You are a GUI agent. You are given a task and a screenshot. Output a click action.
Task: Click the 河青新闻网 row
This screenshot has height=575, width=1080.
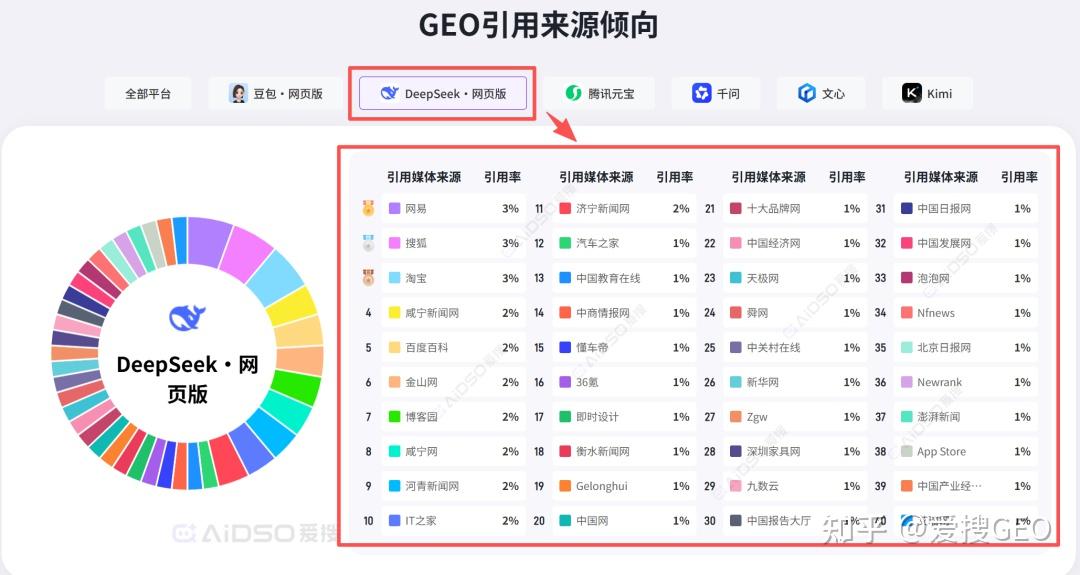click(454, 485)
